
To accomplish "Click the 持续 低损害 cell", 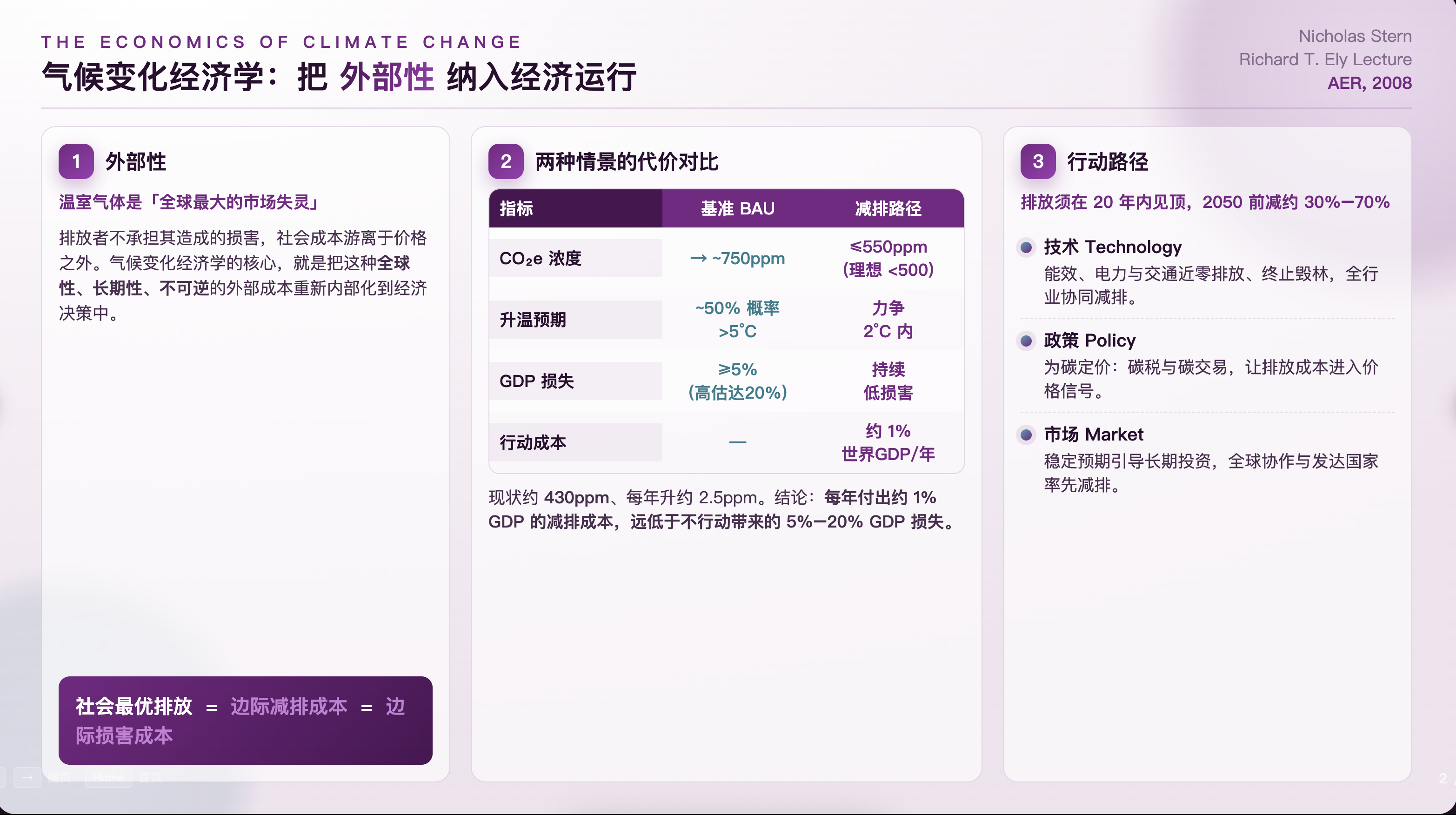I will click(888, 381).
